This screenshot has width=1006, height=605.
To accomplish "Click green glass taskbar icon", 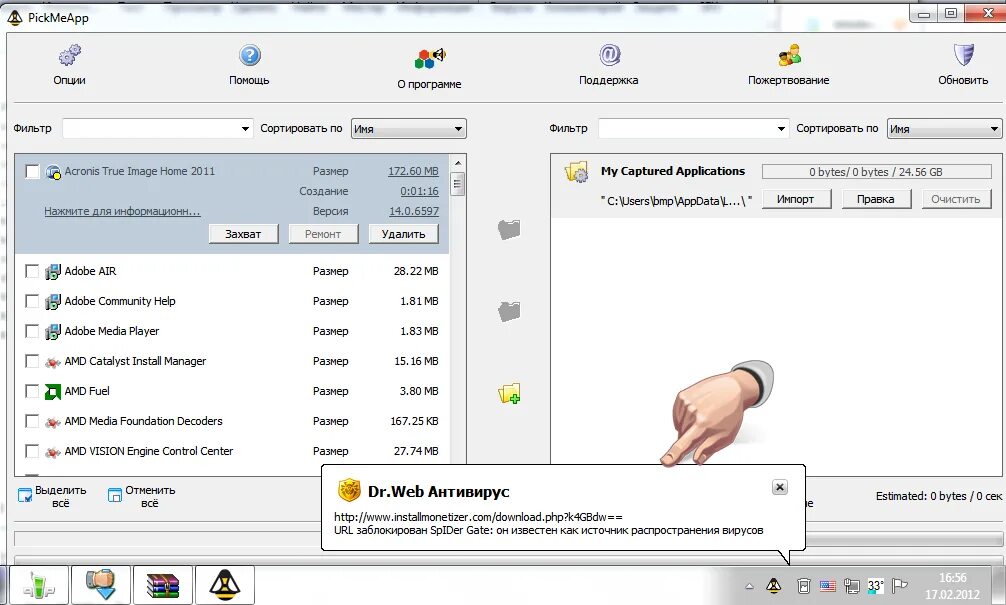I will click(38, 585).
